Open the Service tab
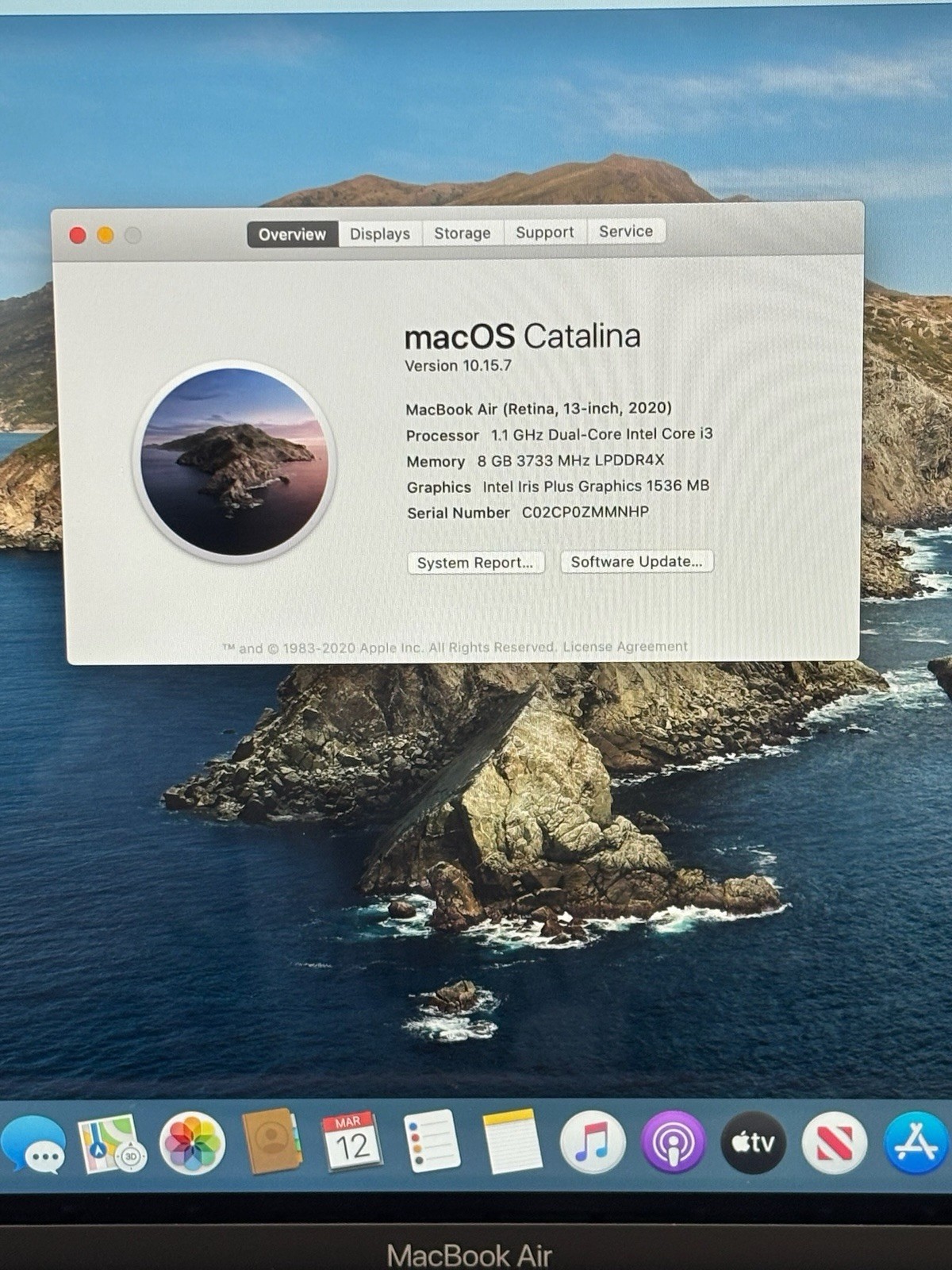Screen dimensions: 952x1270 (x=626, y=231)
